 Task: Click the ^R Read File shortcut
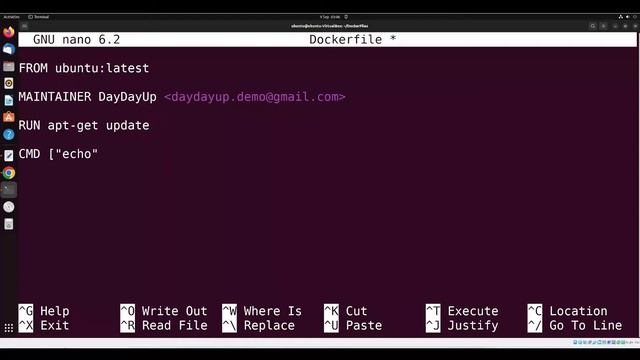[164, 325]
